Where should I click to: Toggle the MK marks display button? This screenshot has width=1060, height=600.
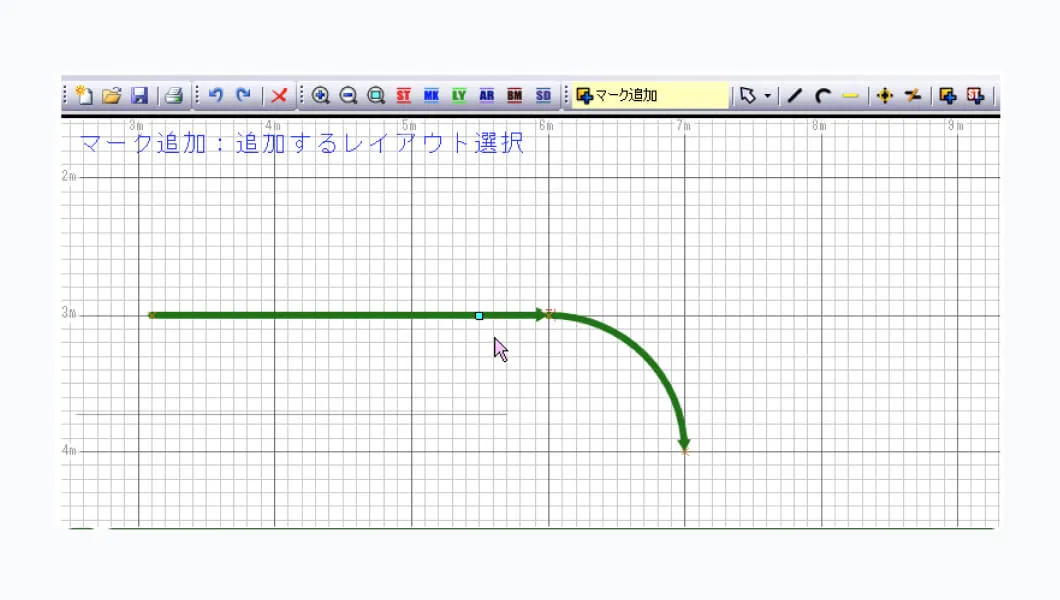[x=431, y=96]
